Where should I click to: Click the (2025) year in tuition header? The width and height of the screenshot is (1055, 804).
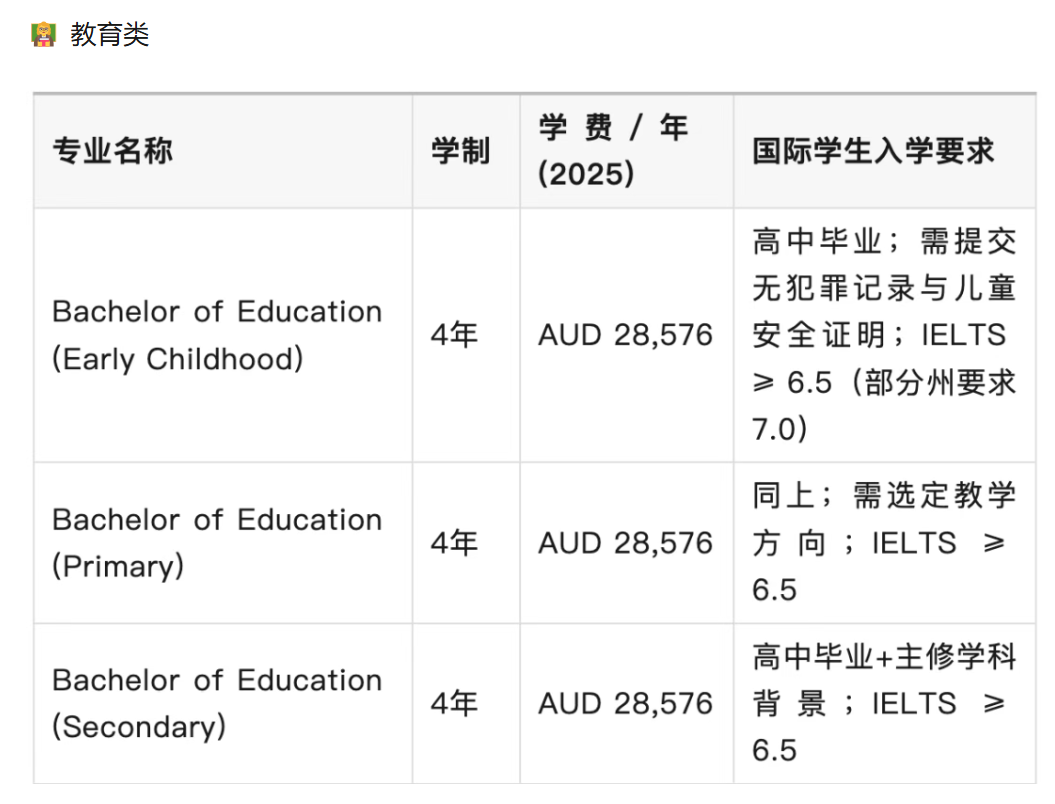point(586,175)
